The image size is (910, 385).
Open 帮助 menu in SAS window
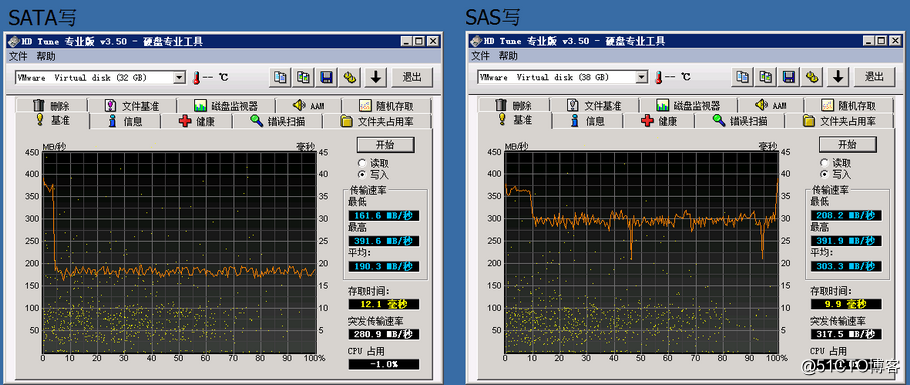508,56
